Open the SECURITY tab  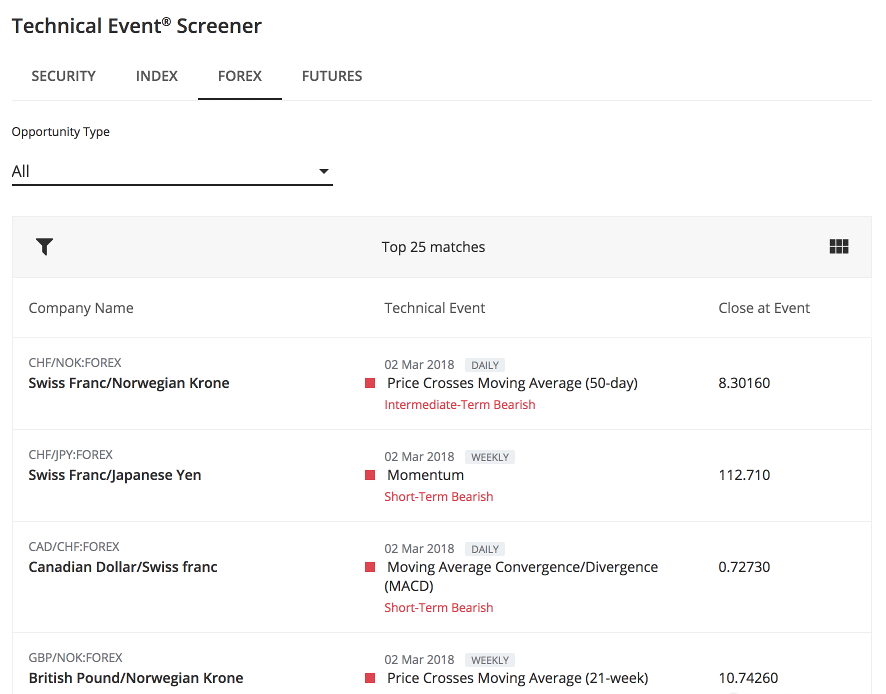pos(63,76)
